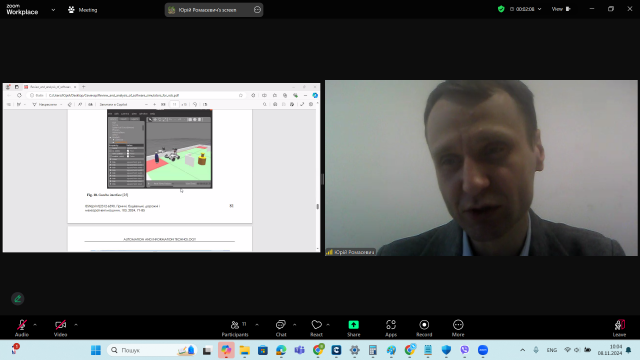Select the Meeting tab
This screenshot has height=360, width=640.
(83, 10)
